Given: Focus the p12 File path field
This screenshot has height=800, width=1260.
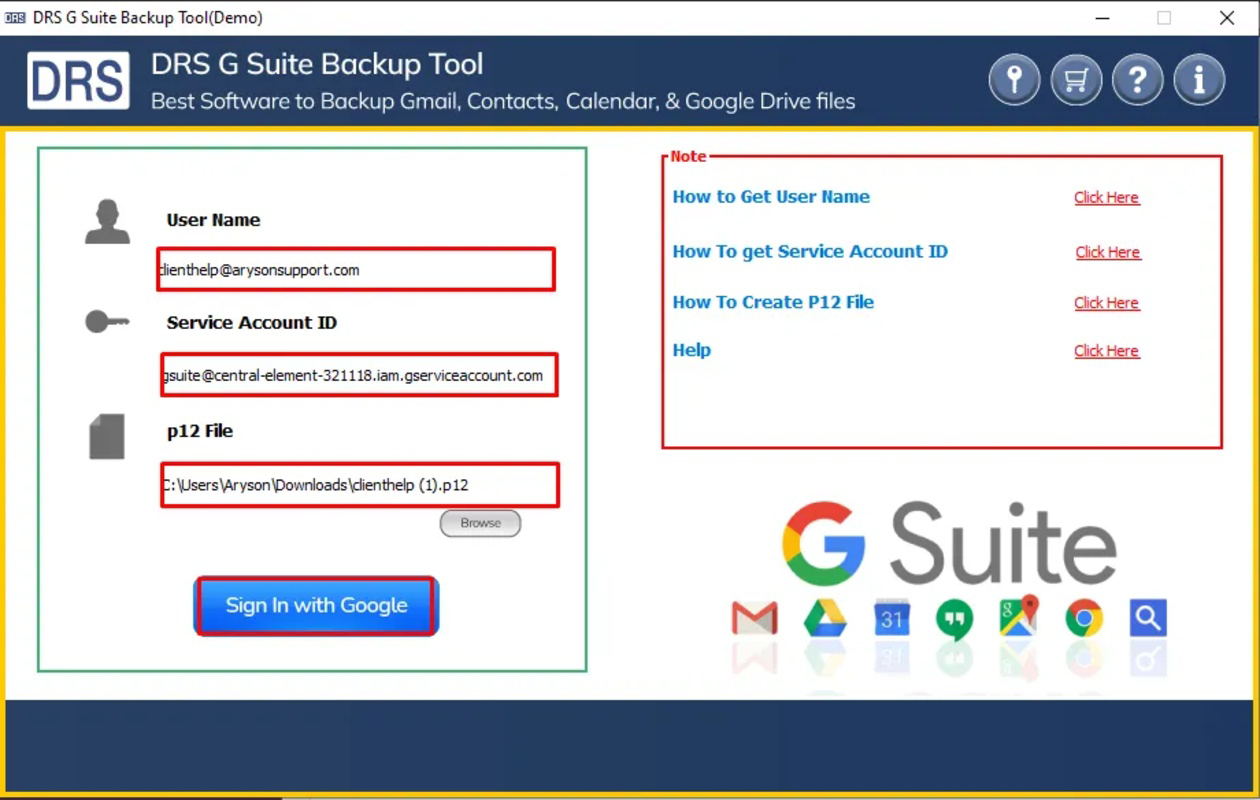Looking at the screenshot, I should point(359,484).
